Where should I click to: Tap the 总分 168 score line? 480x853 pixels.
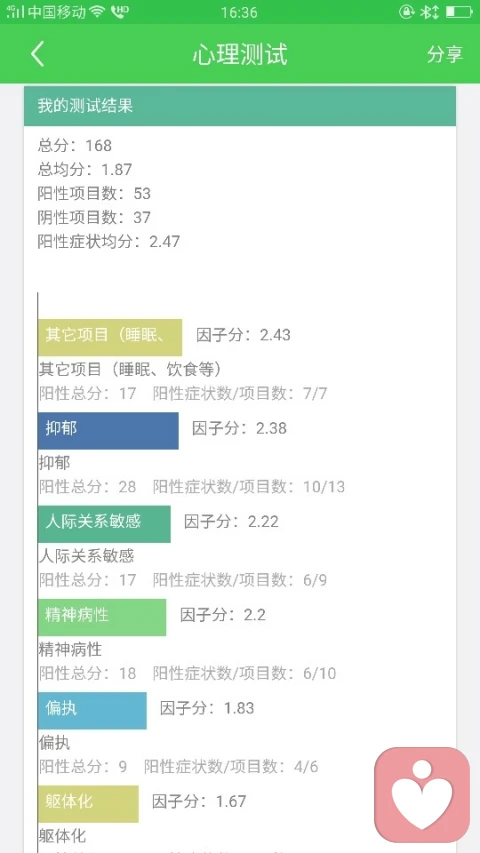(x=75, y=145)
